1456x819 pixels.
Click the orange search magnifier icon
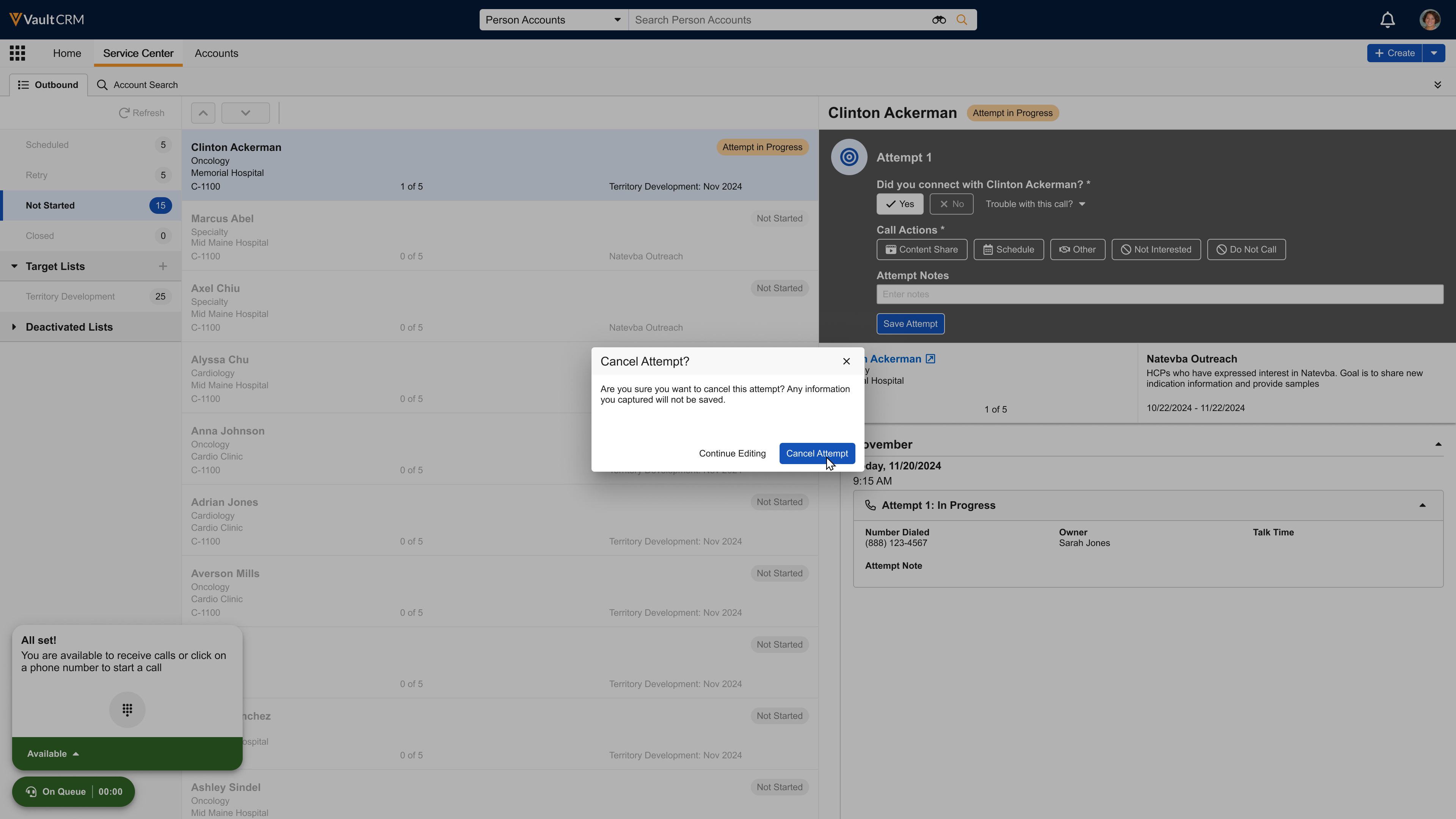[x=962, y=20]
